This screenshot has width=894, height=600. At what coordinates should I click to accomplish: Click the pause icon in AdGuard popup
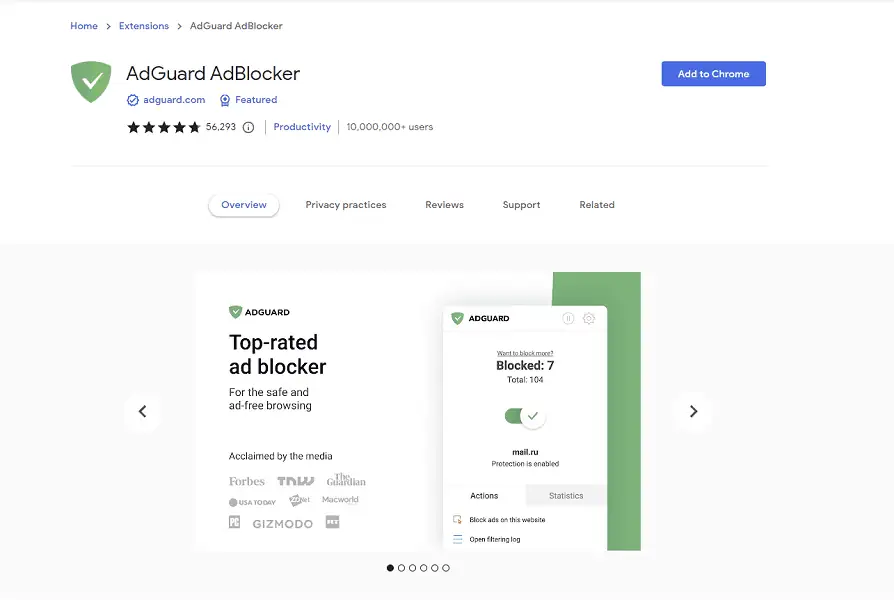(x=568, y=318)
